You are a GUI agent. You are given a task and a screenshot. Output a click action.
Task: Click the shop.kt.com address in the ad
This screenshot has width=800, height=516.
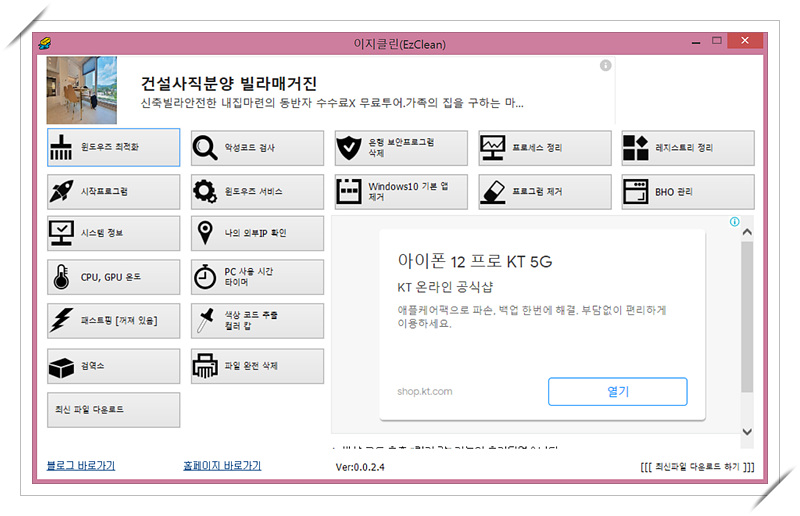(424, 391)
